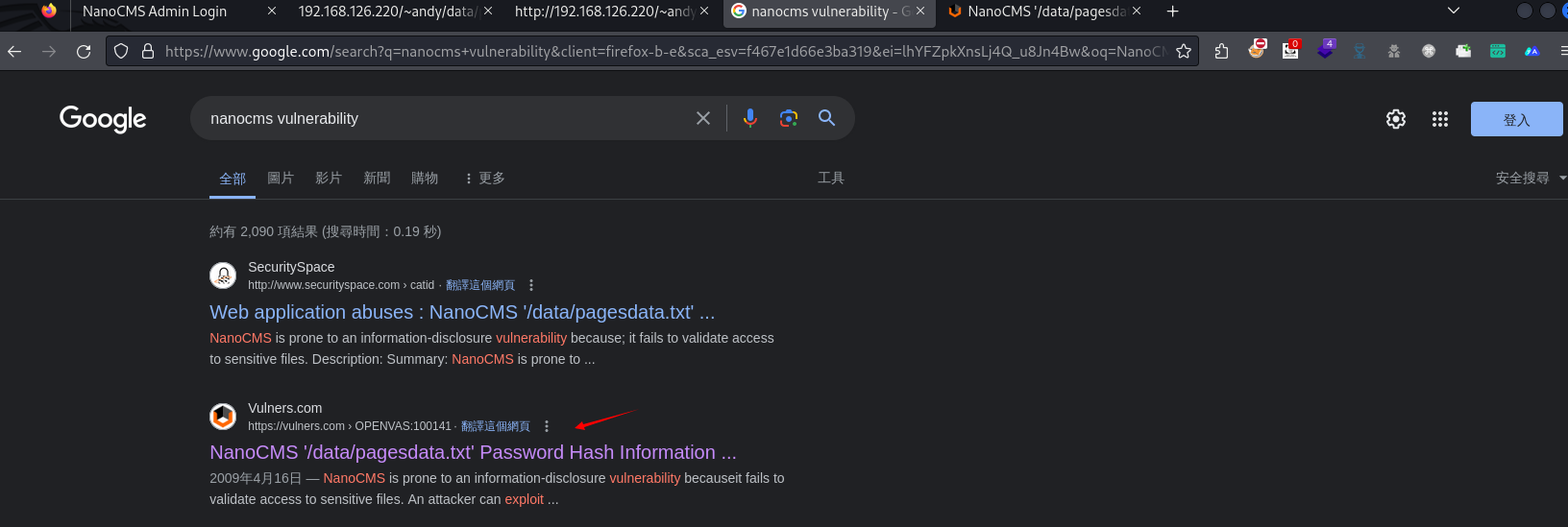Open the extension with red 0 badge
Screen dimensions: 1568x527
tap(1290, 50)
